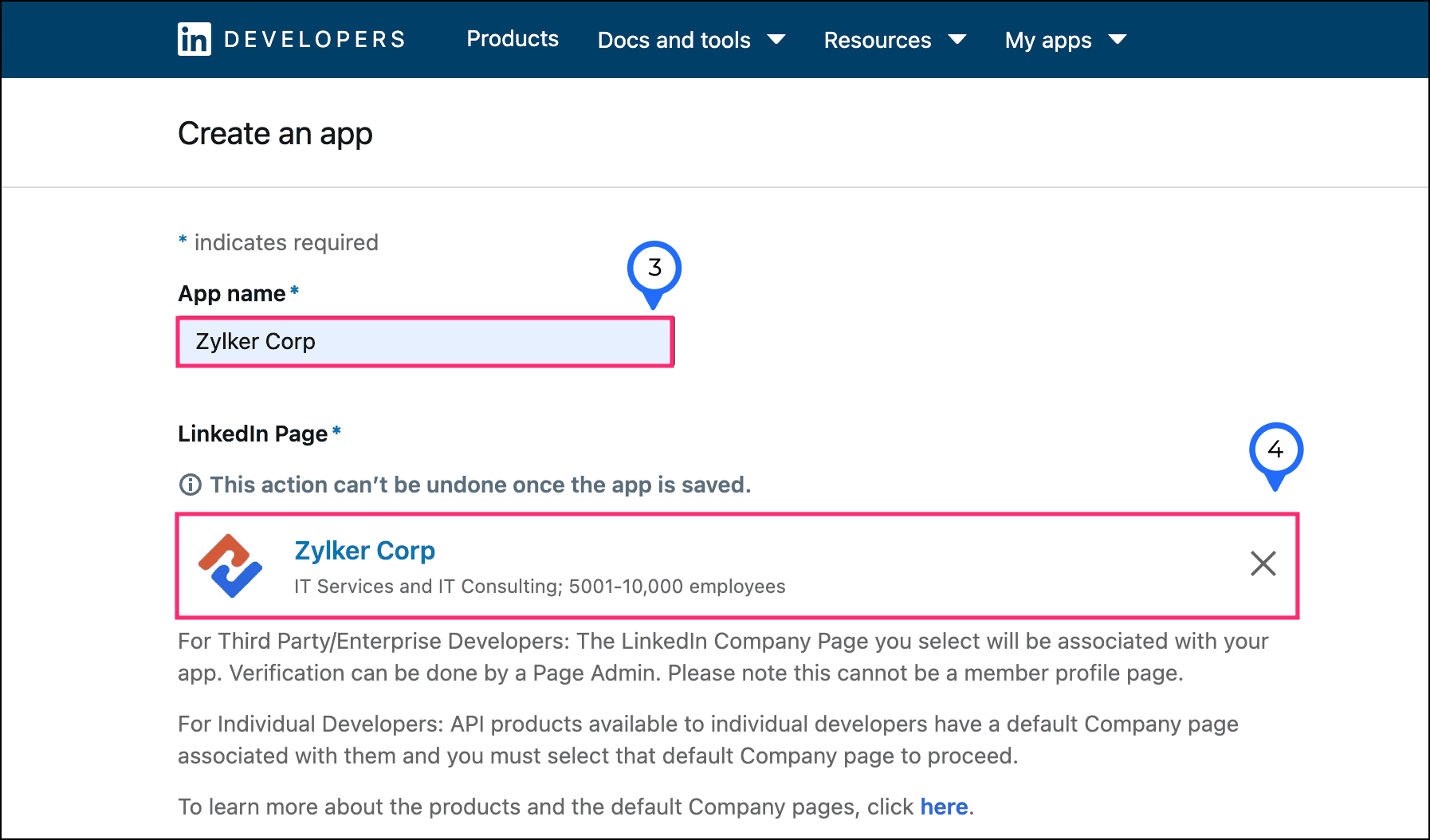Expand the Docs and tools dropdown arrow
1430x840 pixels.
coord(776,40)
